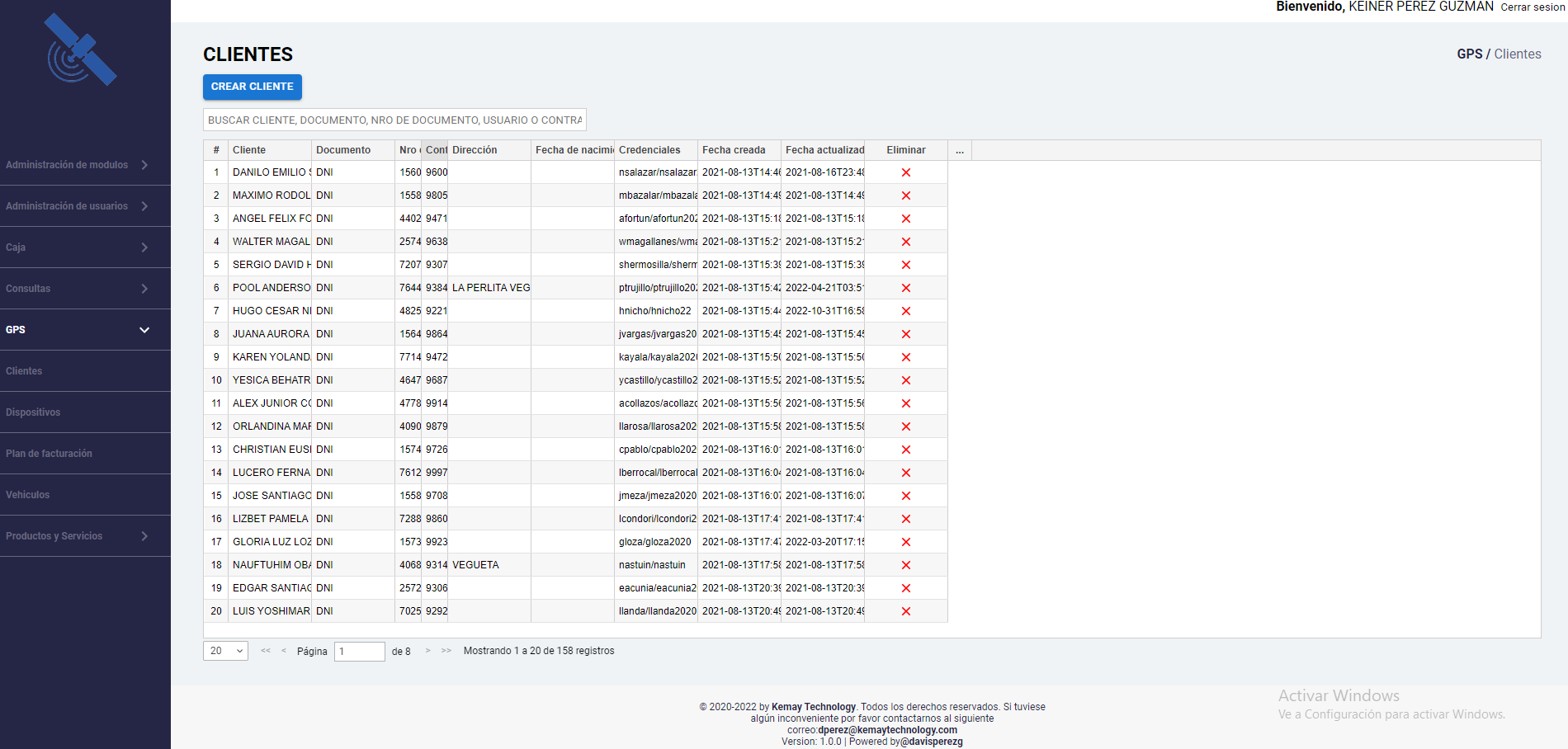The height and width of the screenshot is (749, 1568).
Task: Select Vehiculos from sidebar menu
Action: pos(28,495)
